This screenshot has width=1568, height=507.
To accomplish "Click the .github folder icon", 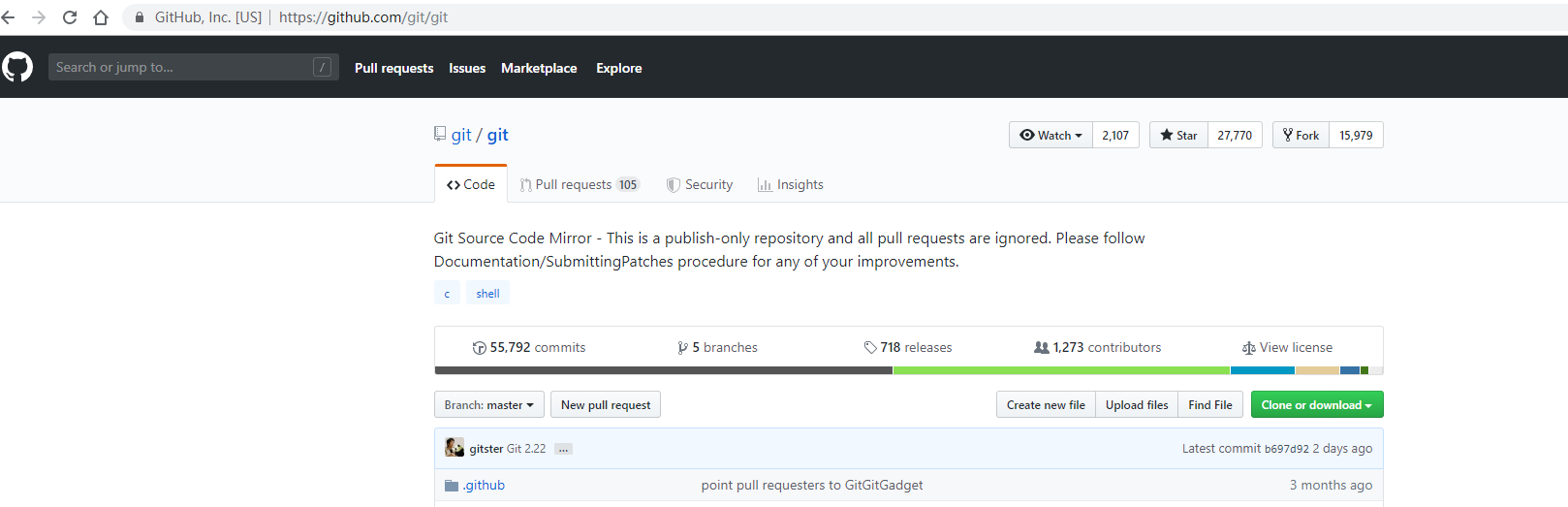I will click(x=452, y=486).
